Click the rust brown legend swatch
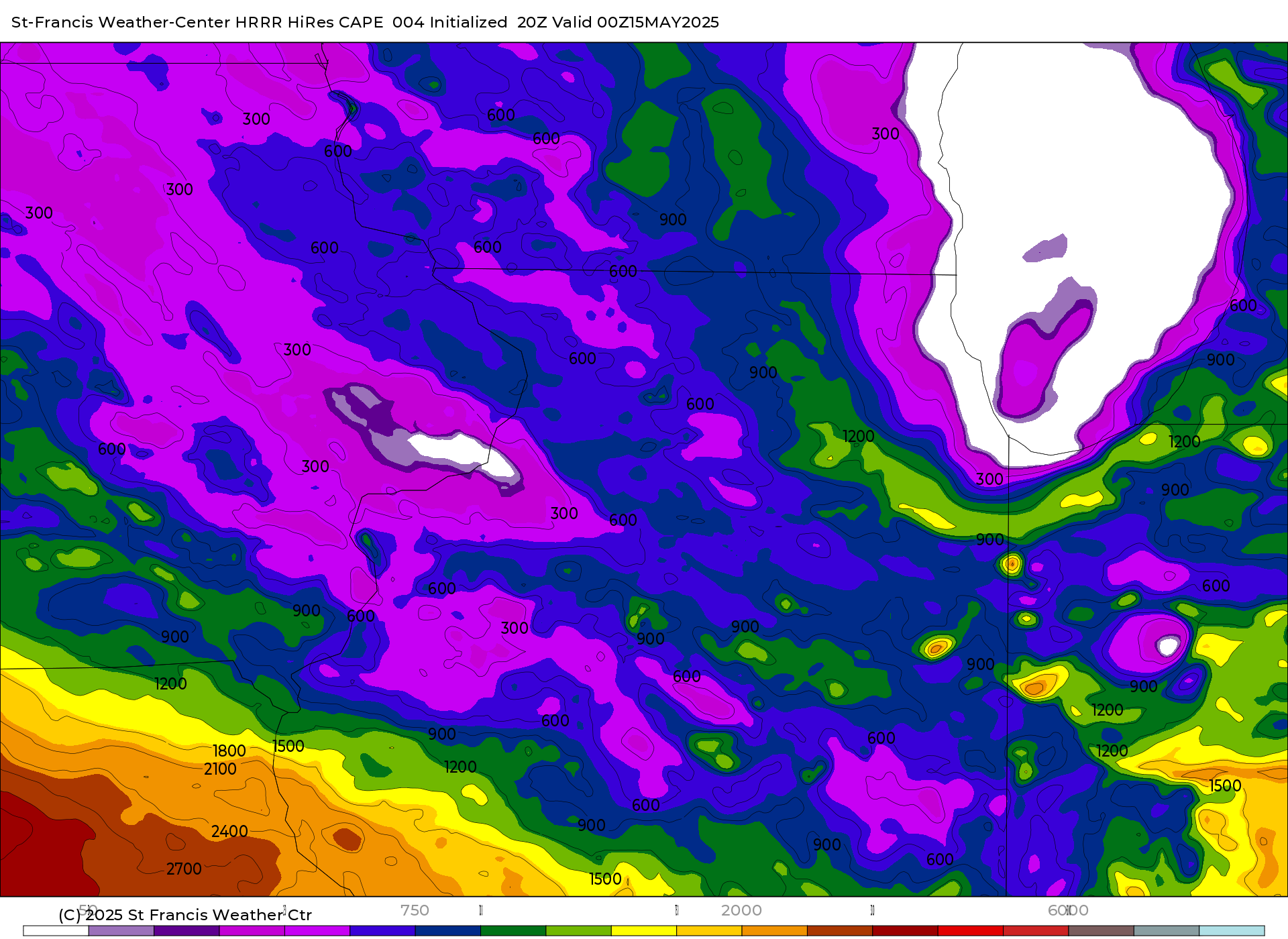The width and height of the screenshot is (1288, 939). [840, 931]
